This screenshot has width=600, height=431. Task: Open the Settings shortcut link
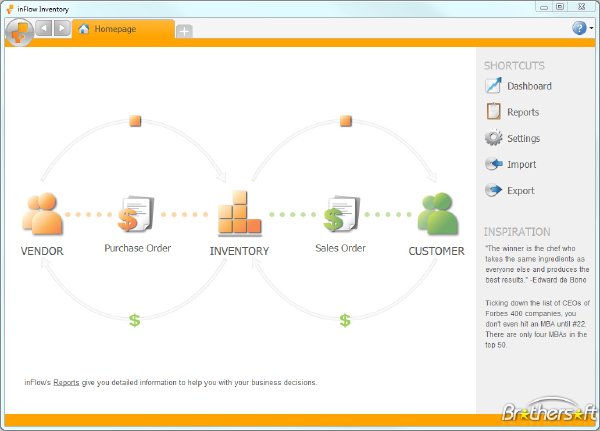(x=523, y=138)
